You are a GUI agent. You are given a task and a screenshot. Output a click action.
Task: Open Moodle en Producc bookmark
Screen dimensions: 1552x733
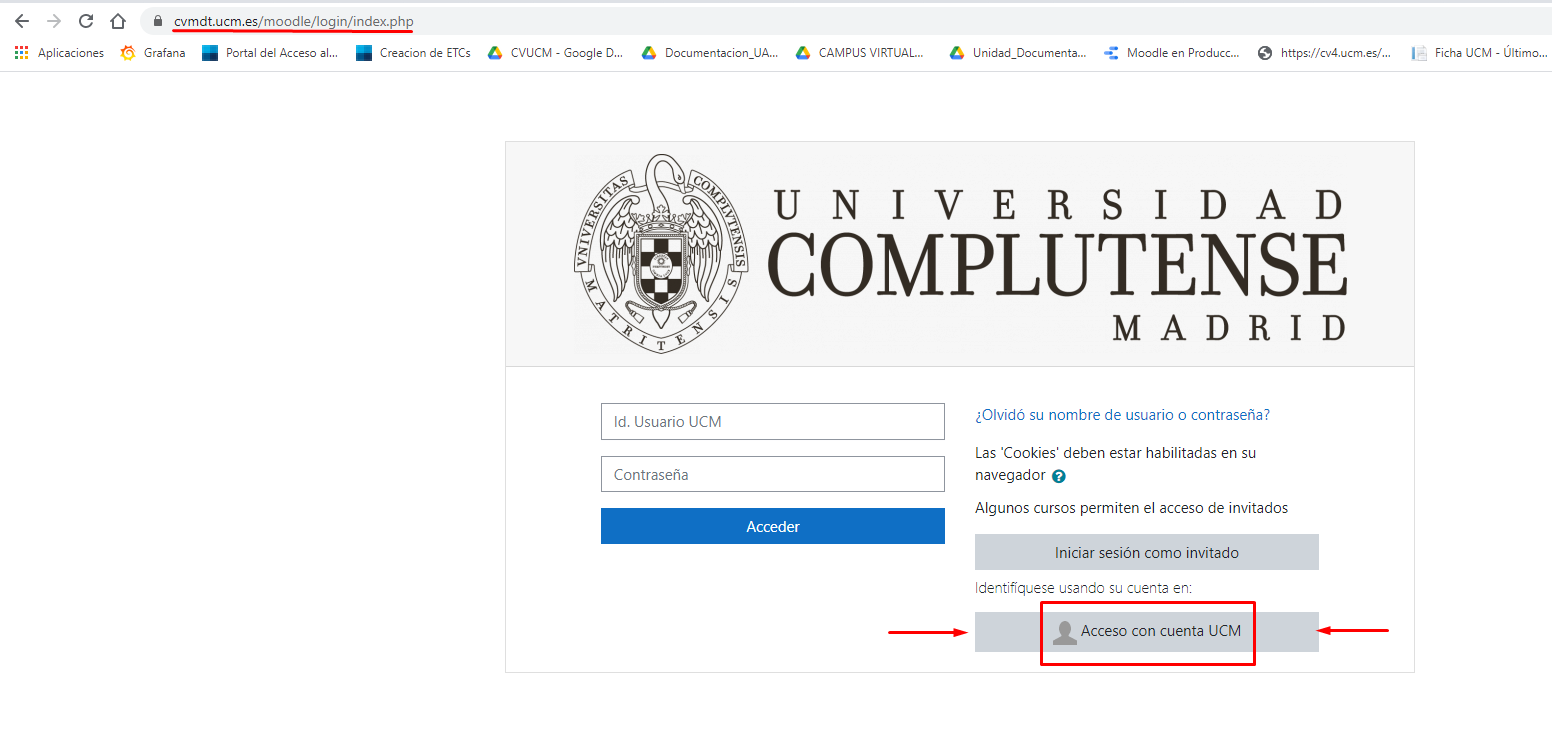(x=1172, y=53)
